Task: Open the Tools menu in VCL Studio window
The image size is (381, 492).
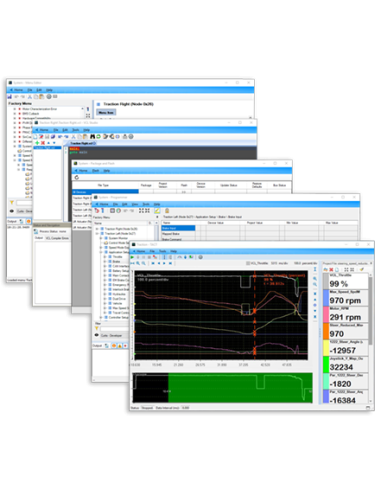Action: coord(76,130)
